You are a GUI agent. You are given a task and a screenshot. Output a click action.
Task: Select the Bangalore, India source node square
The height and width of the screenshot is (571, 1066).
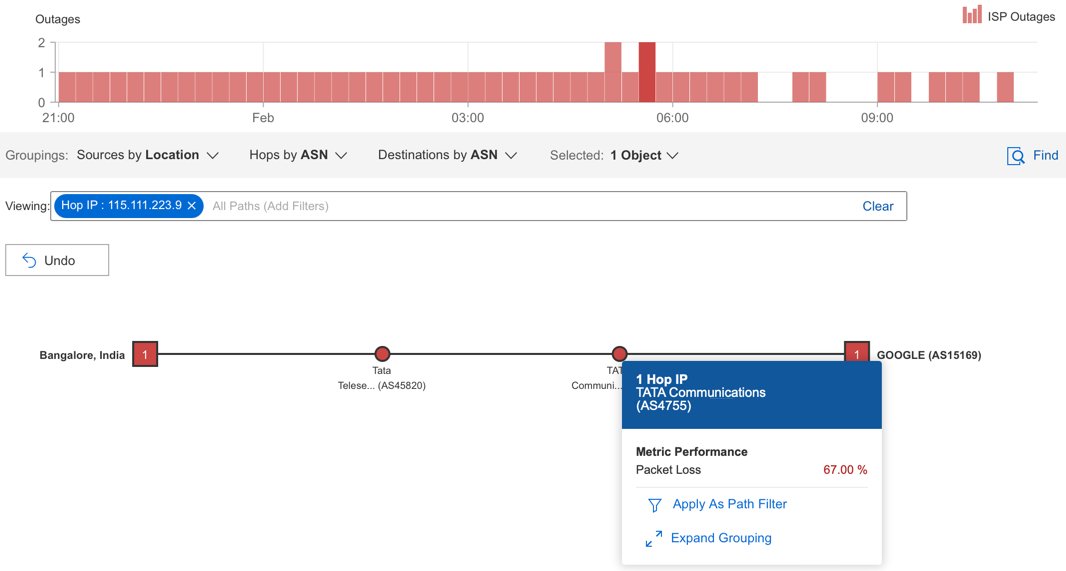coord(145,354)
